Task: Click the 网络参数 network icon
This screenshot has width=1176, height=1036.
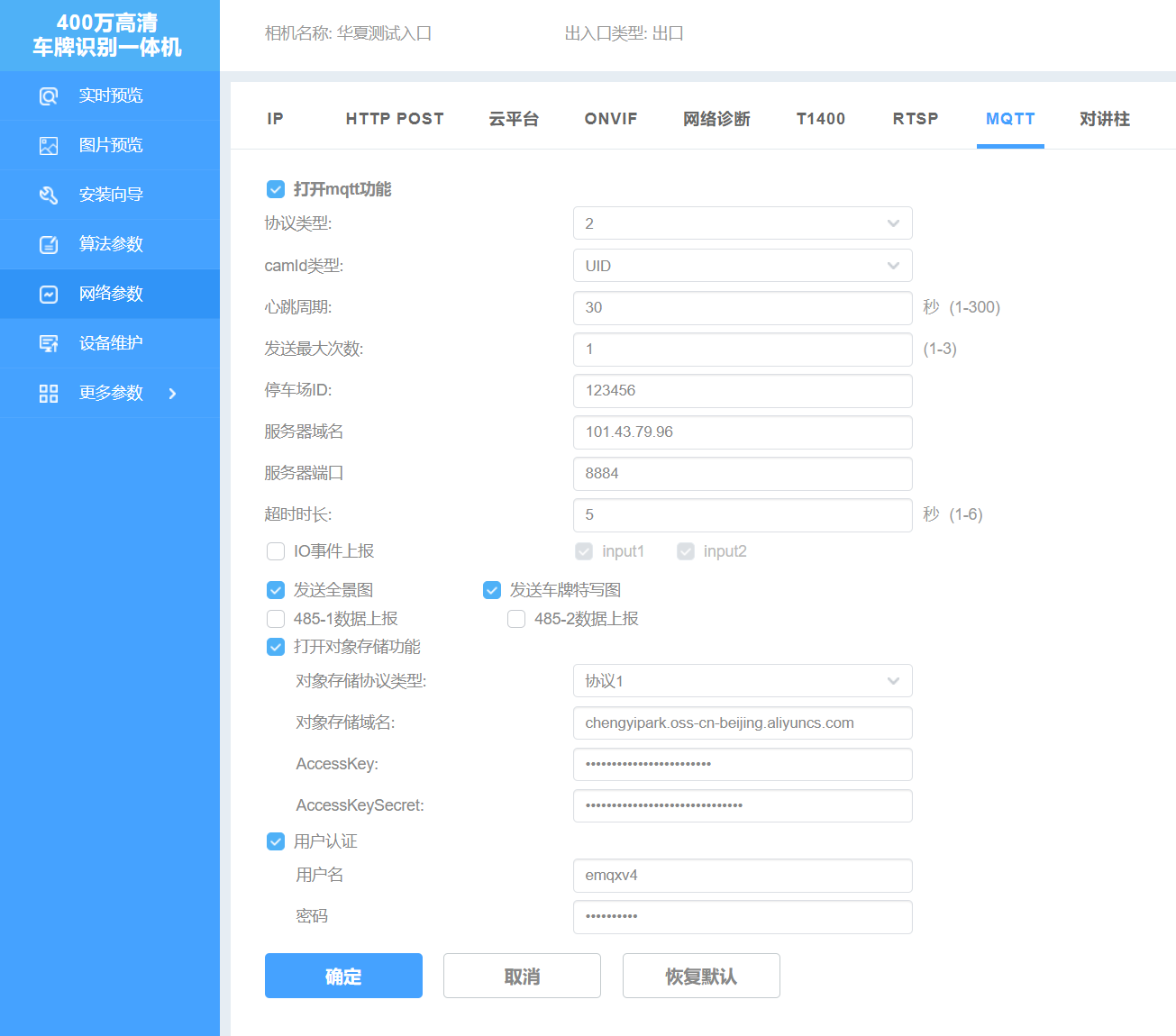Action: tap(49, 295)
